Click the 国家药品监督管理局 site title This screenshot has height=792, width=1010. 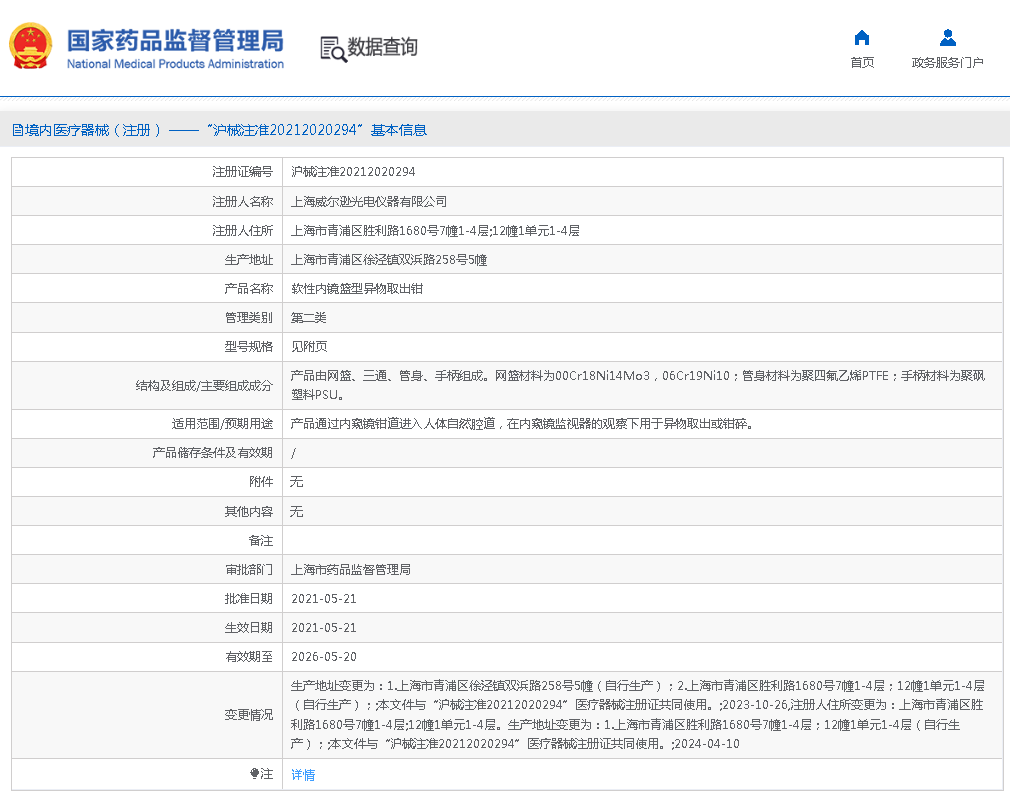pos(175,40)
